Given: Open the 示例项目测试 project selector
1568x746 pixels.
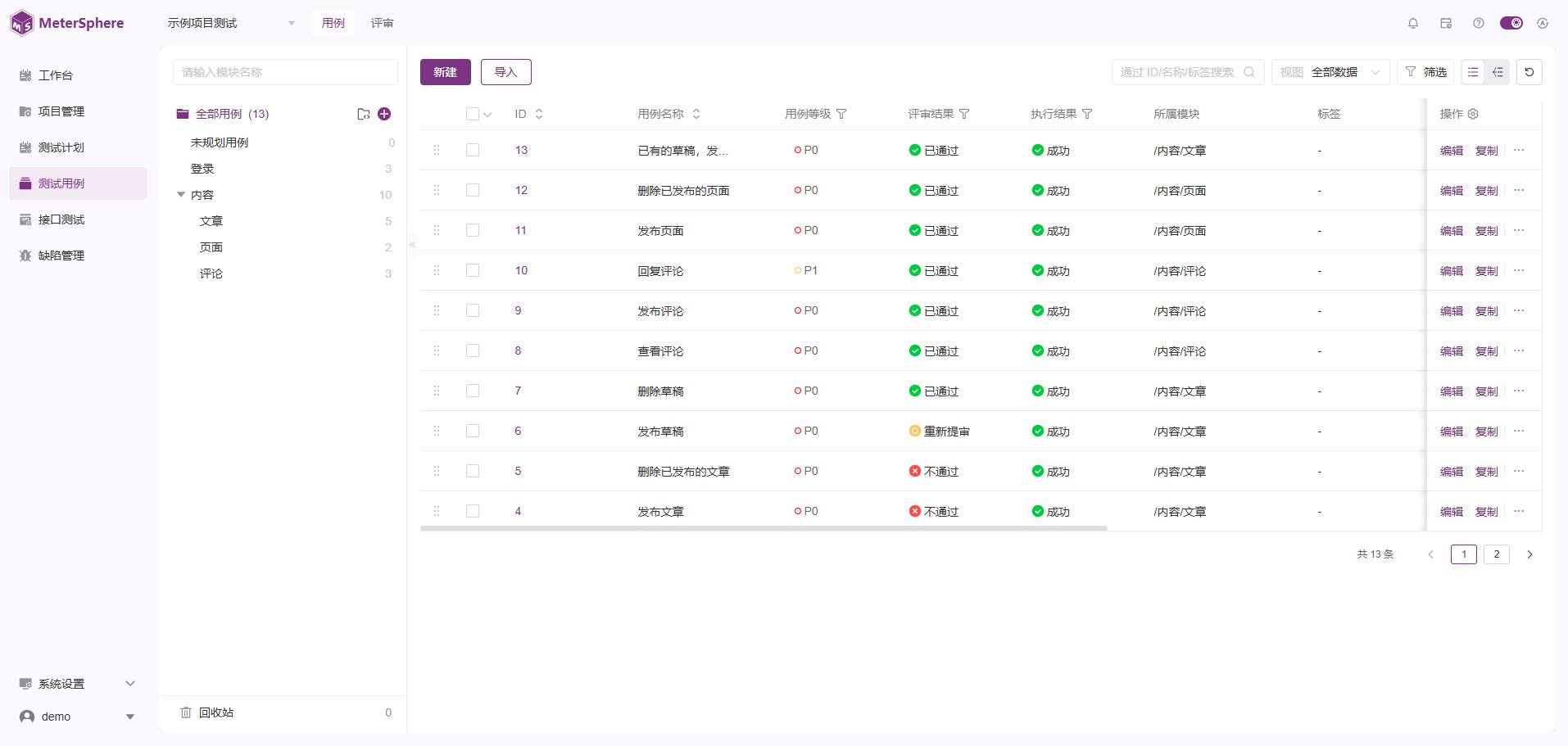Looking at the screenshot, I should click(231, 23).
